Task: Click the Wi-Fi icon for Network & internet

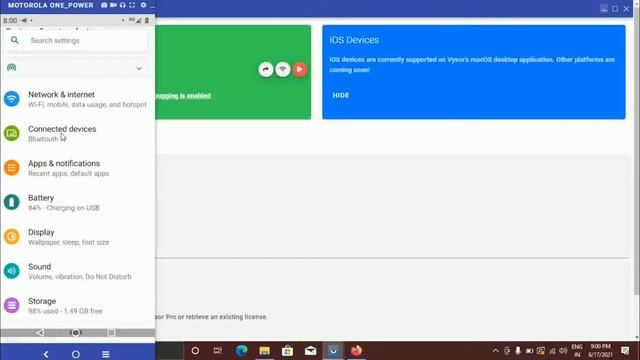Action: [x=11, y=99]
